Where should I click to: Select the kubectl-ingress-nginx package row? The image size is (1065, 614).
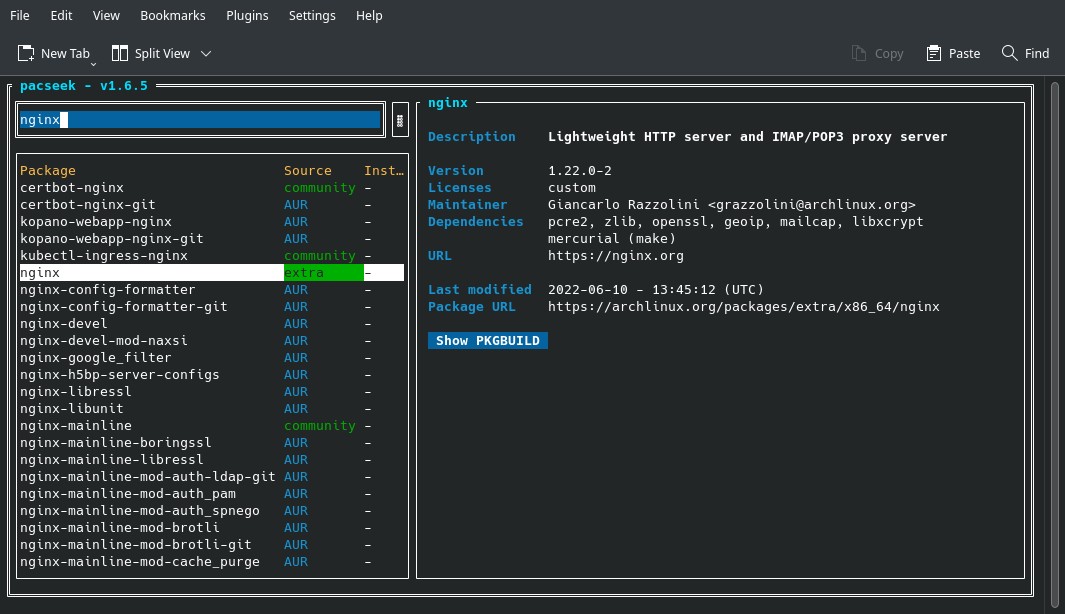[x=212, y=255]
